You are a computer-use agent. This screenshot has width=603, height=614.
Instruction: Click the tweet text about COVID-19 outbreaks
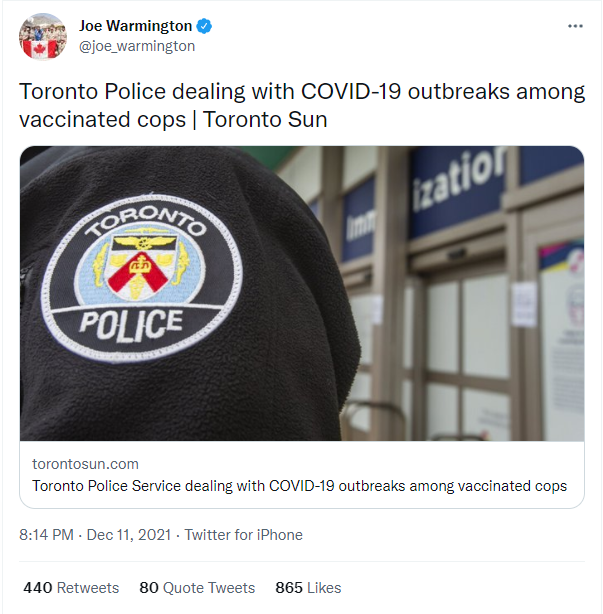click(302, 105)
